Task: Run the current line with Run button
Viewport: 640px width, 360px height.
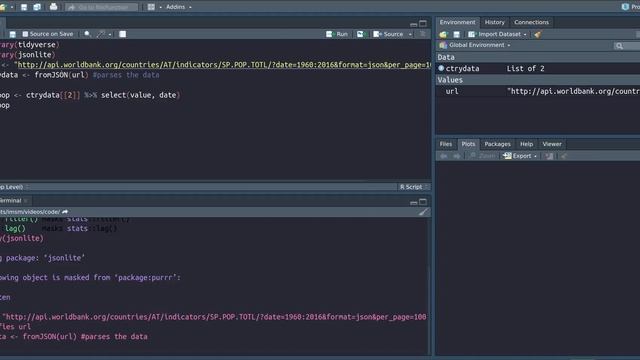Action: point(337,34)
